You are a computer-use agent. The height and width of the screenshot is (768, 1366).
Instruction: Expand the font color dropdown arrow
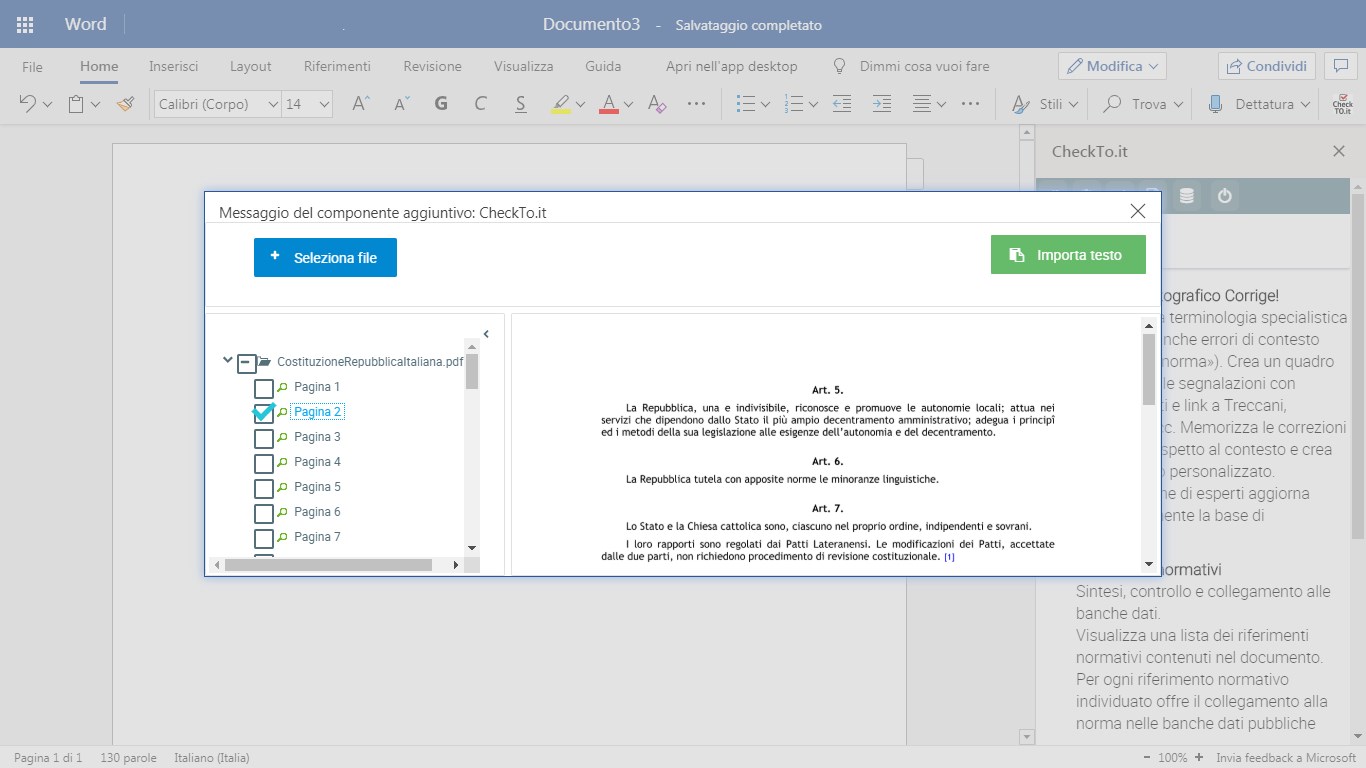(x=628, y=104)
